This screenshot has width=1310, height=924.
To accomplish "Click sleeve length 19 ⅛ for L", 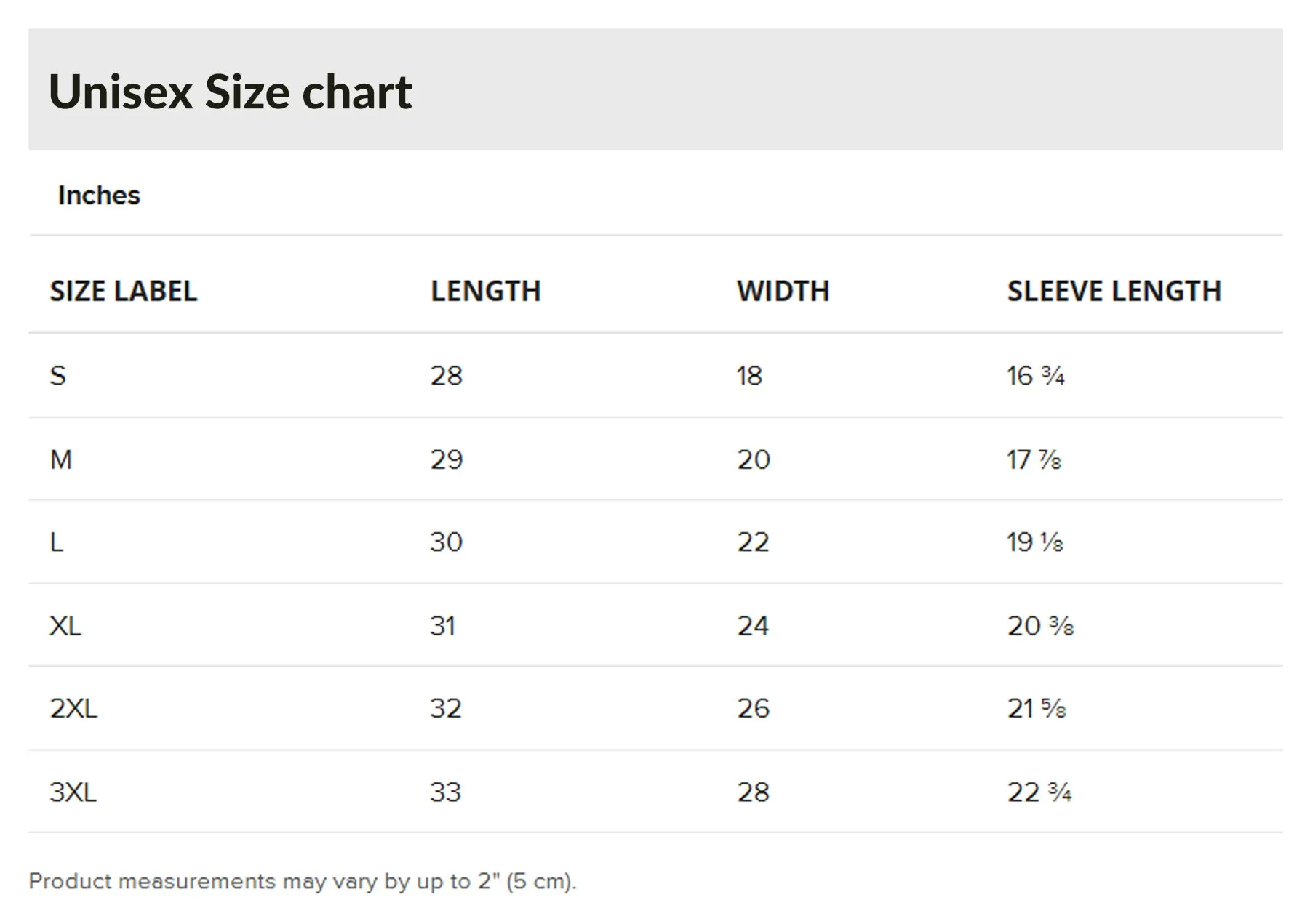I will click(x=1035, y=542).
